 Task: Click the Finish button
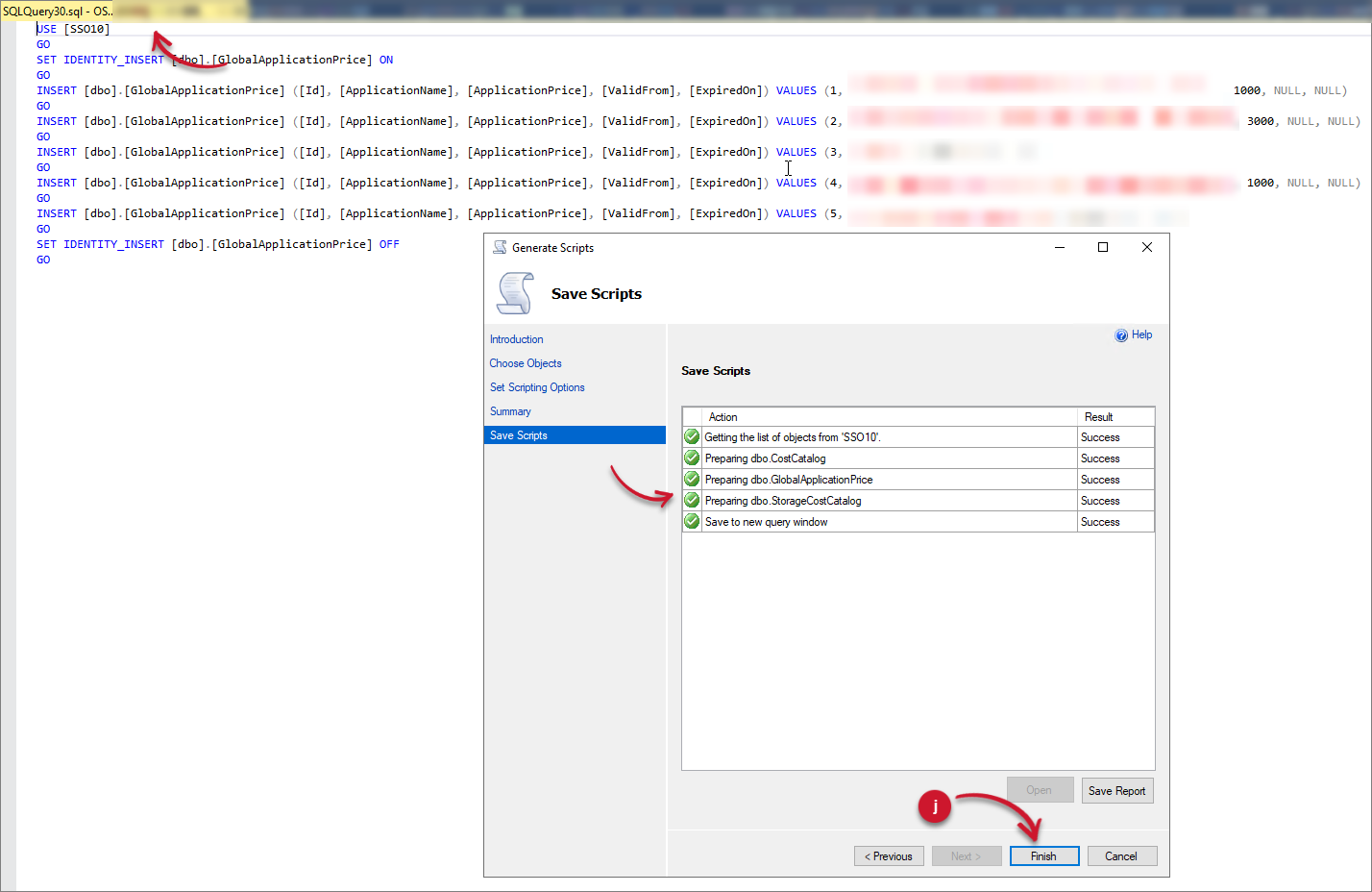(x=1044, y=855)
